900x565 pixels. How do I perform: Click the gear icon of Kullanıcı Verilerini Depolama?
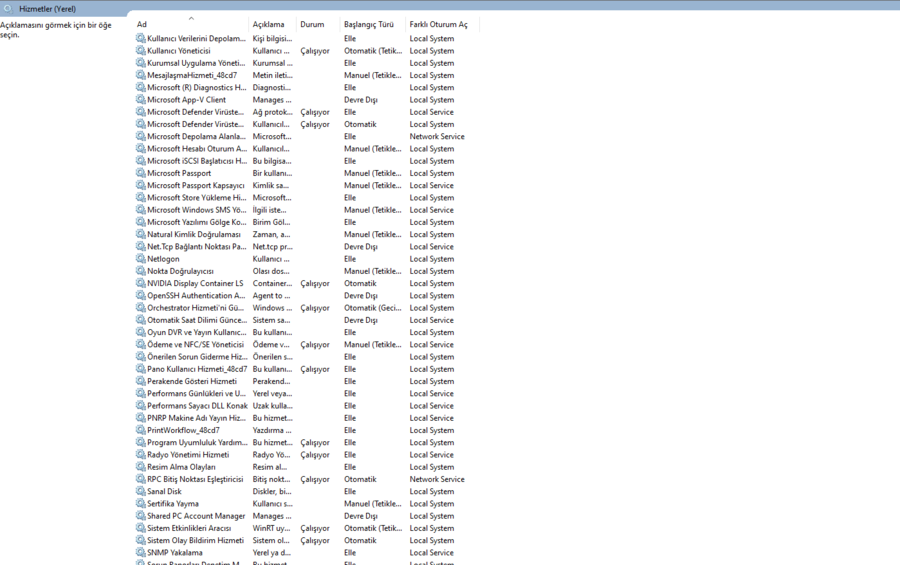(x=141, y=38)
